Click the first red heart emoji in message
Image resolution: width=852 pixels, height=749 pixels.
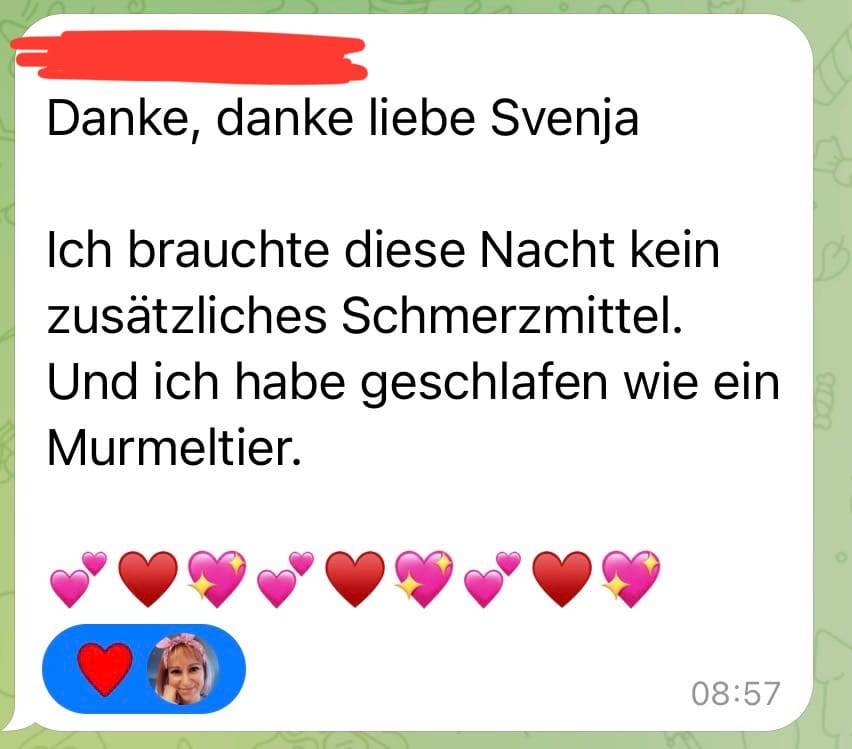pyautogui.click(x=148, y=579)
